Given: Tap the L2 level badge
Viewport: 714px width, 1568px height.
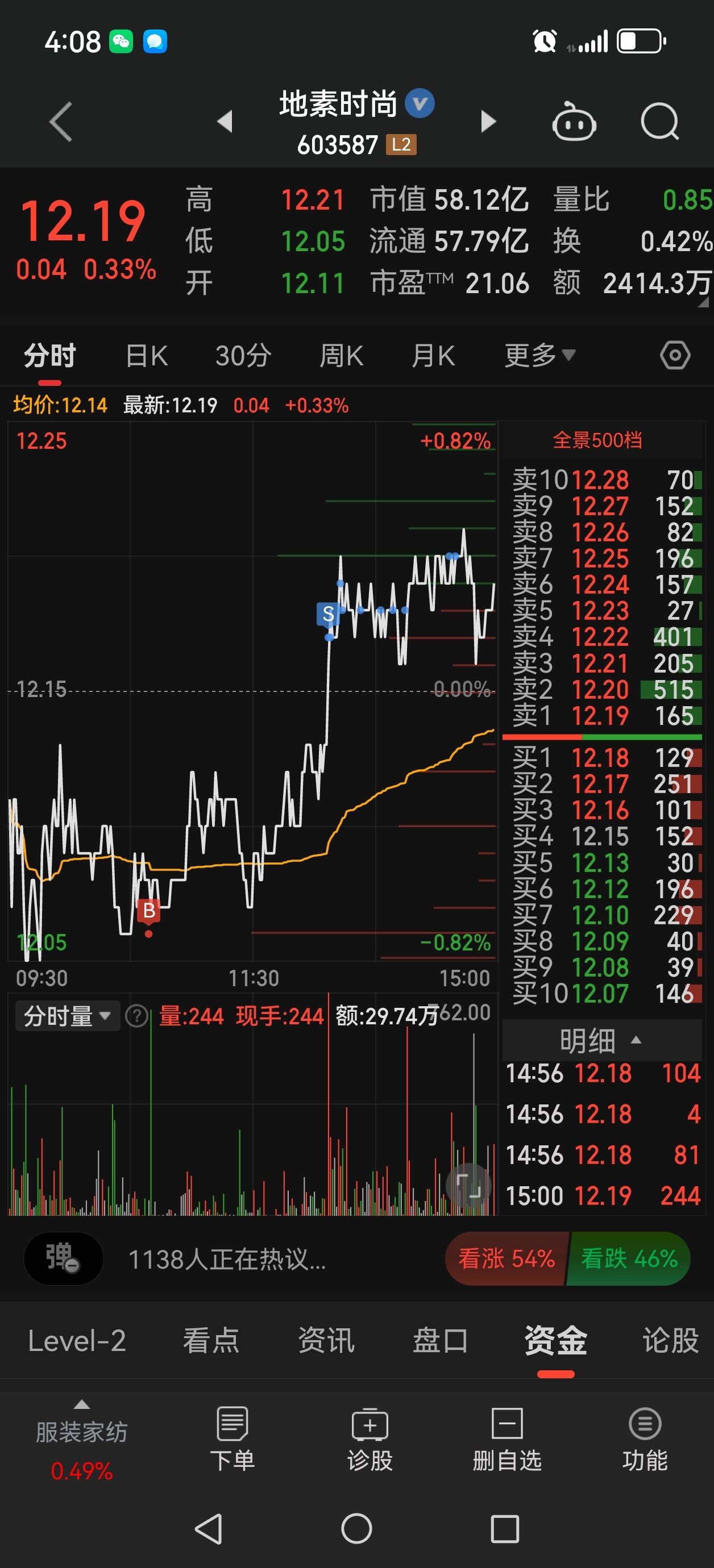Looking at the screenshot, I should [401, 144].
